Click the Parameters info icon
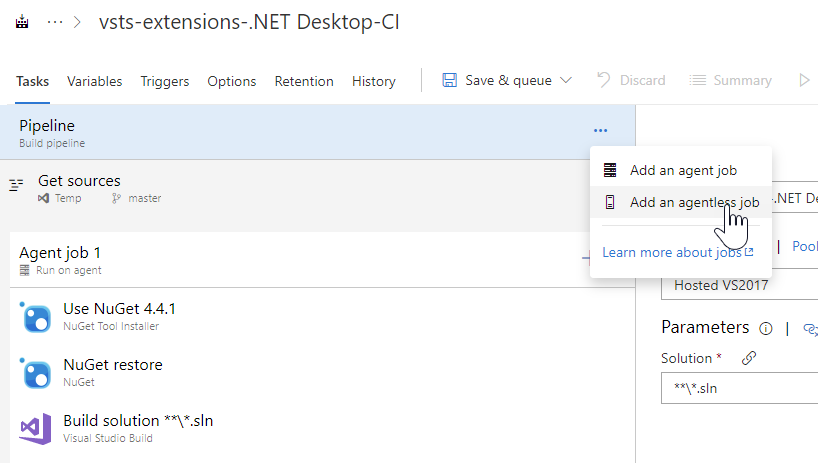The height and width of the screenshot is (463, 818). [766, 328]
